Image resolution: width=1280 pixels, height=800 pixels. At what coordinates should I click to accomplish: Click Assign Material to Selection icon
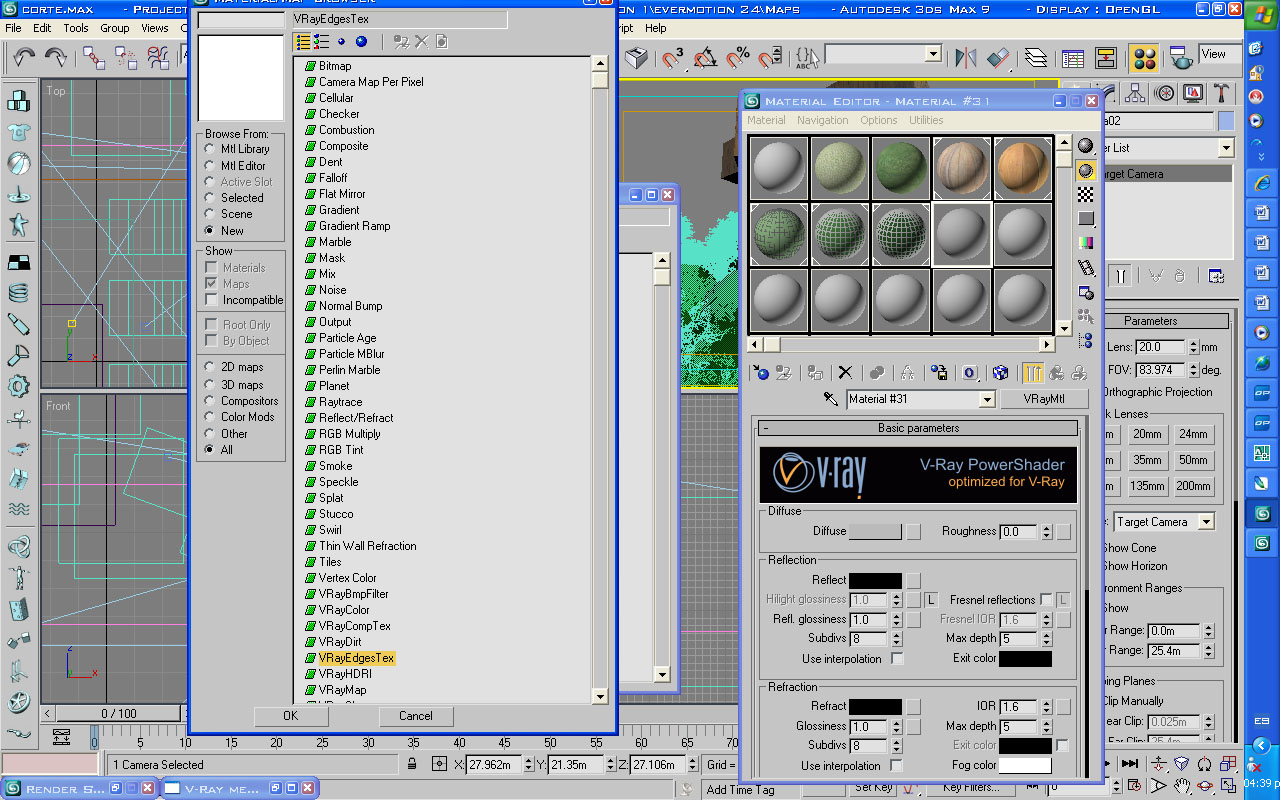[815, 373]
